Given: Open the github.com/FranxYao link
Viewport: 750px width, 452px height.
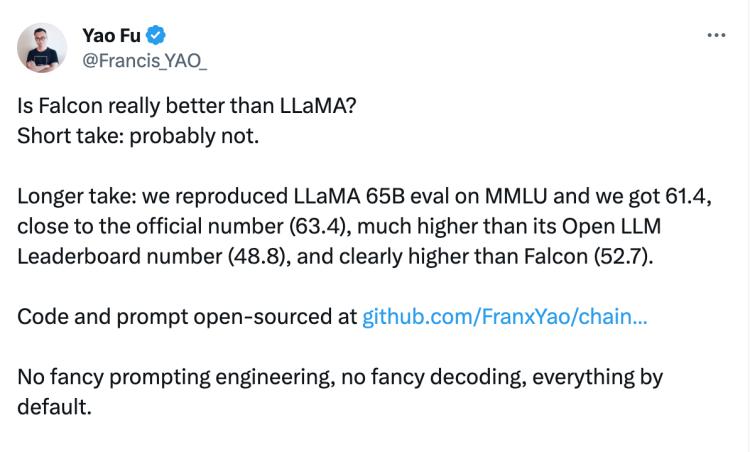Looking at the screenshot, I should pos(504,317).
